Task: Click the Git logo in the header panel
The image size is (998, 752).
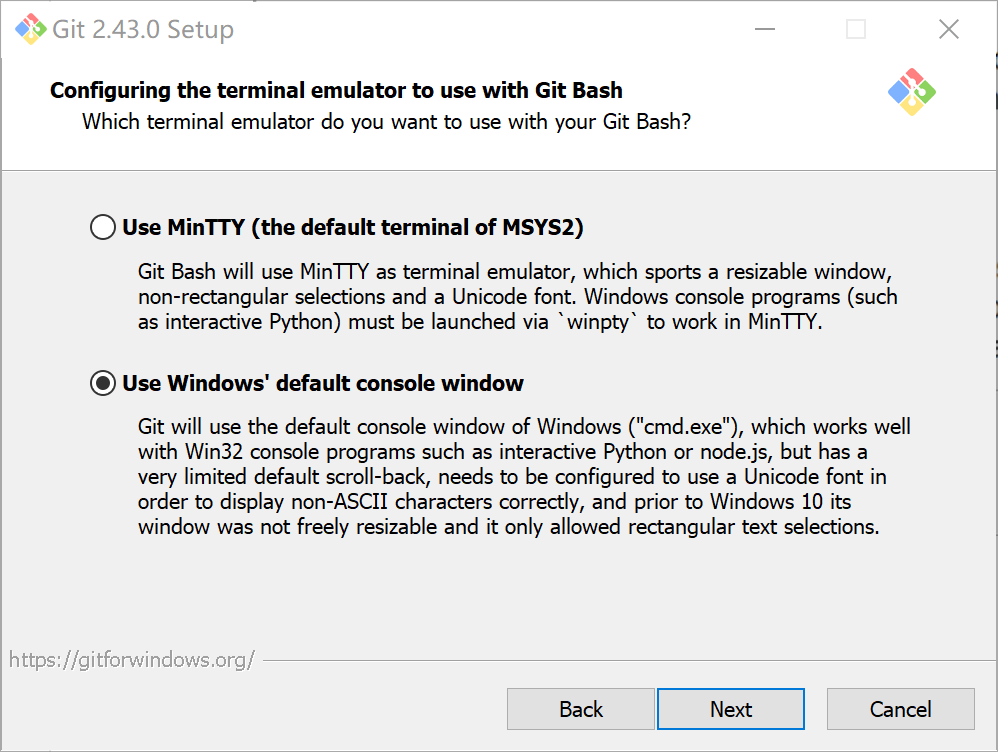Action: coord(911,92)
